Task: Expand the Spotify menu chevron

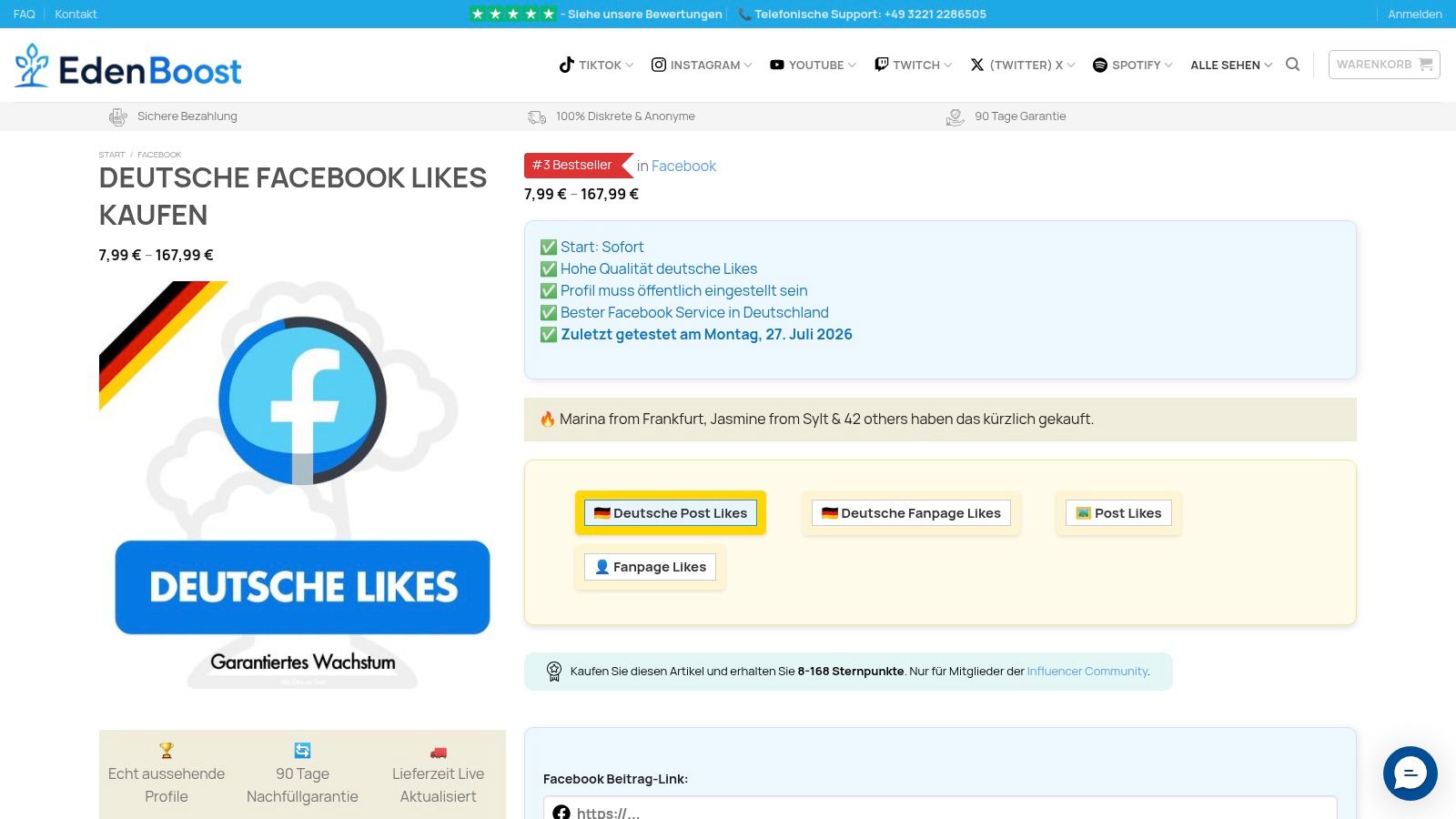Action: point(1168,66)
